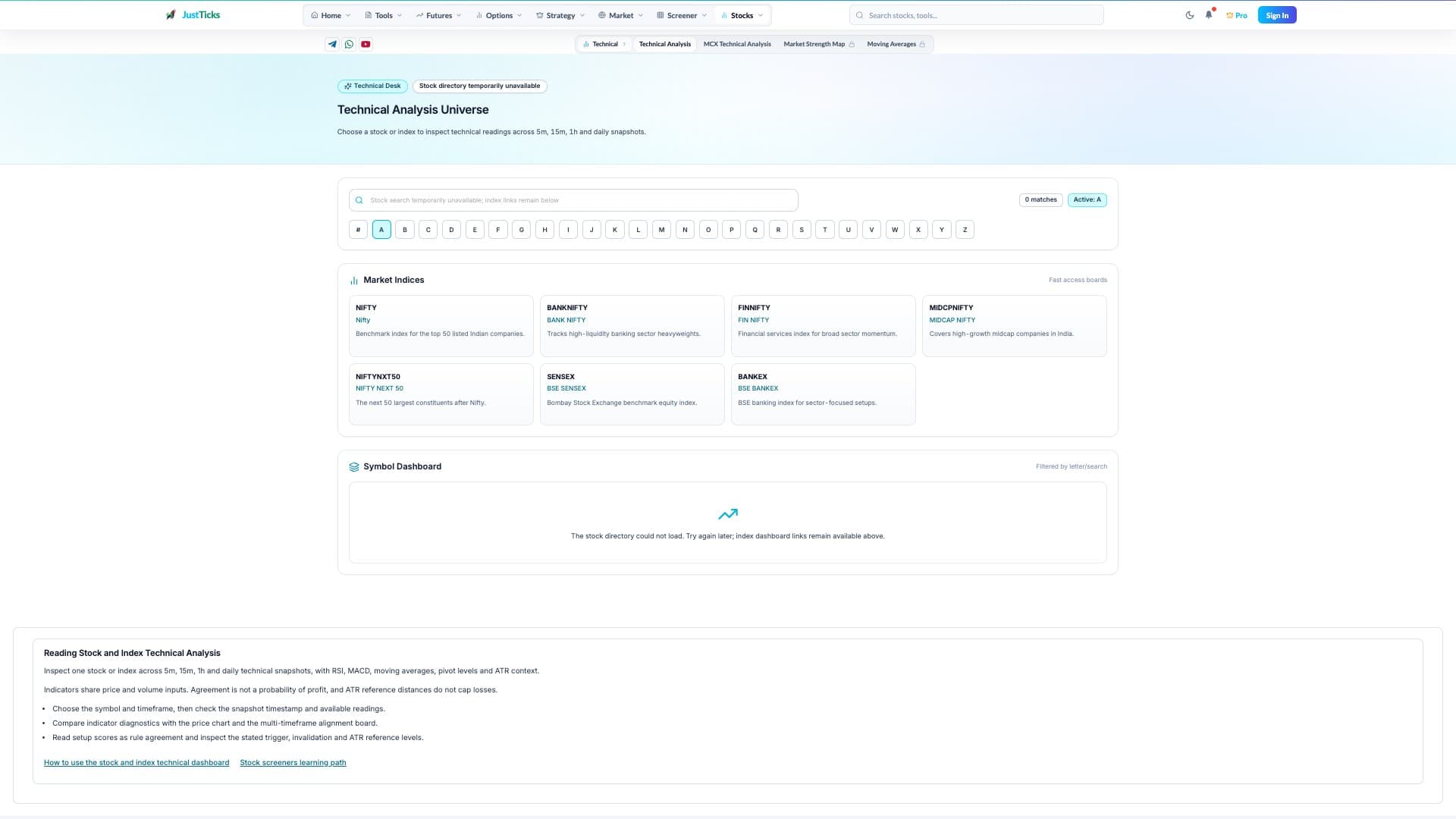Open the SENSEX index card

coord(632,394)
